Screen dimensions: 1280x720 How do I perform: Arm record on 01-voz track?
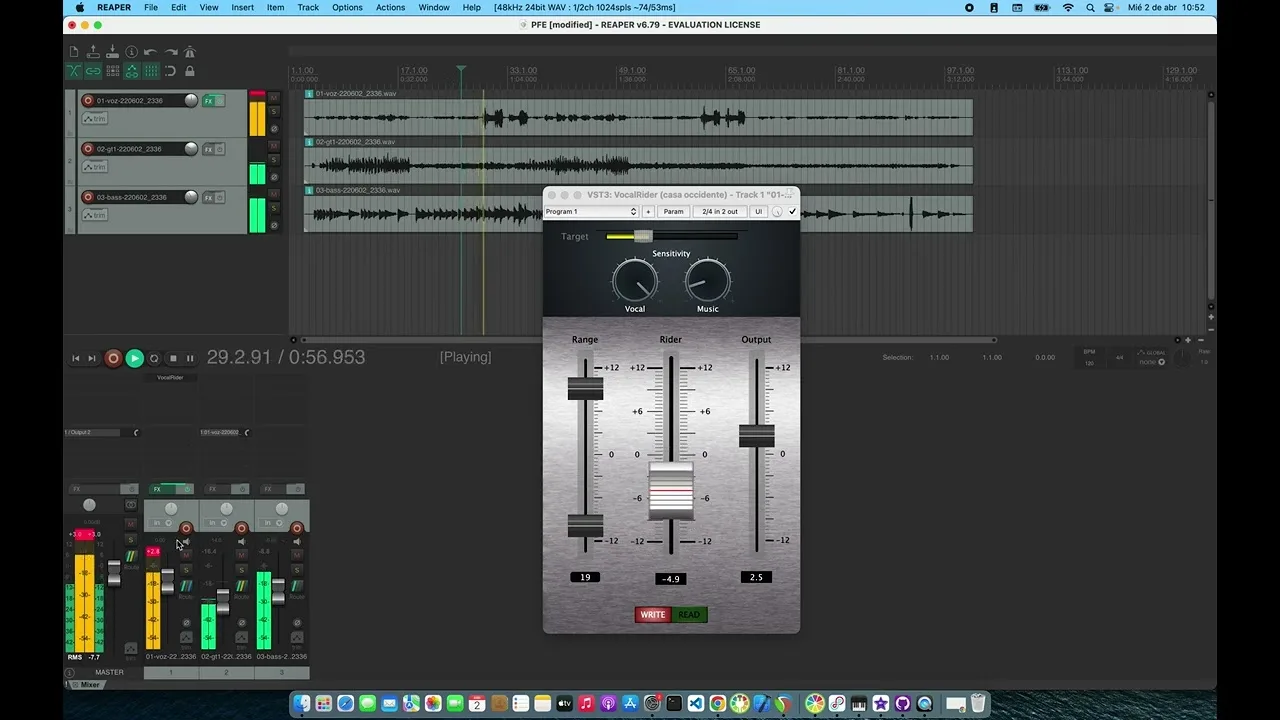tap(88, 100)
